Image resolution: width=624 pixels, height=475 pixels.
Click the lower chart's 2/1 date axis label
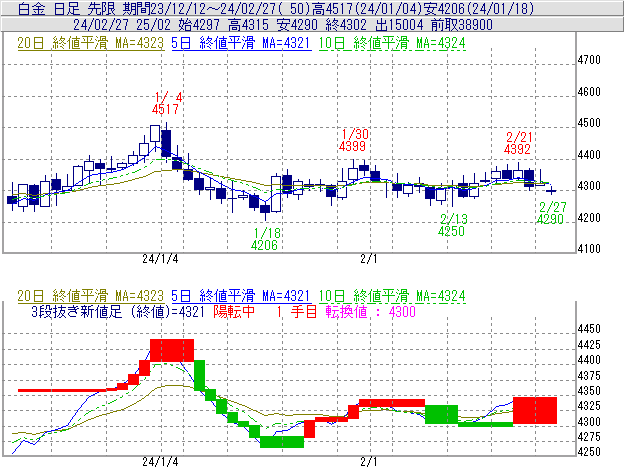pos(369,462)
